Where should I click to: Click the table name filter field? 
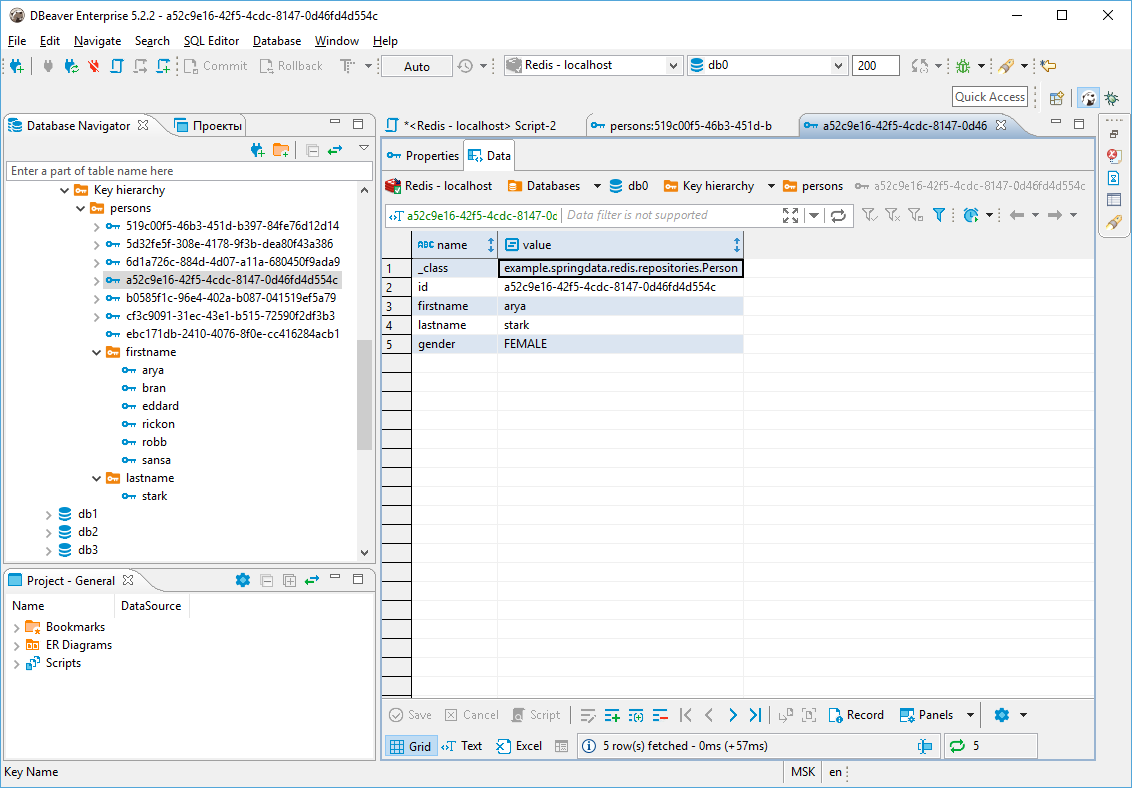(x=180, y=171)
